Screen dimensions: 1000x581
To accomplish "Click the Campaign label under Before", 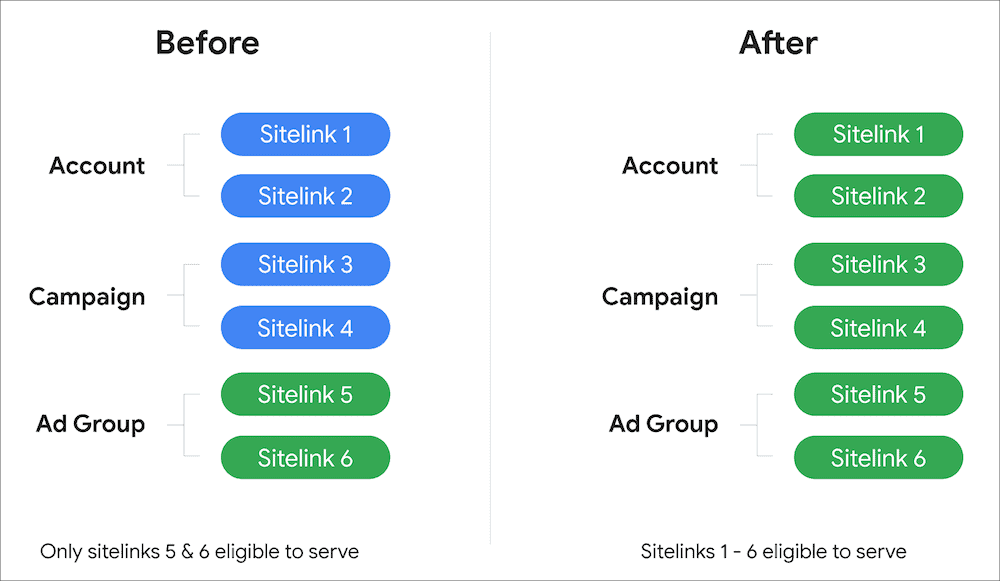I will 87,297.
